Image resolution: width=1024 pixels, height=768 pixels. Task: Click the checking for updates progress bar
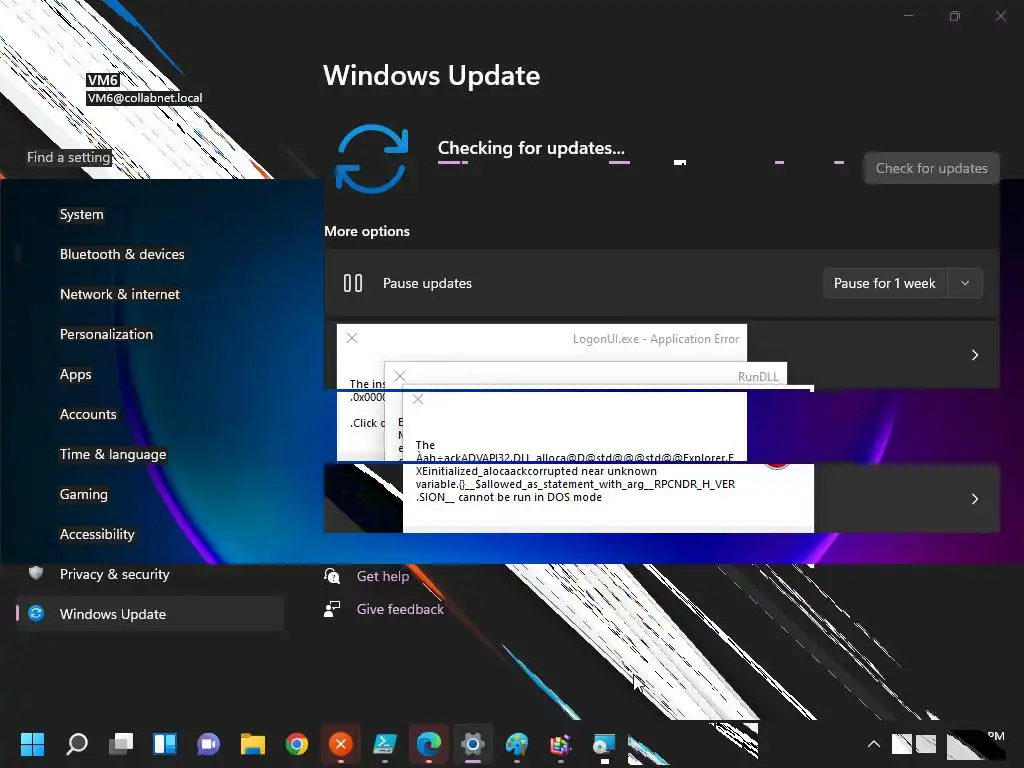pos(641,162)
